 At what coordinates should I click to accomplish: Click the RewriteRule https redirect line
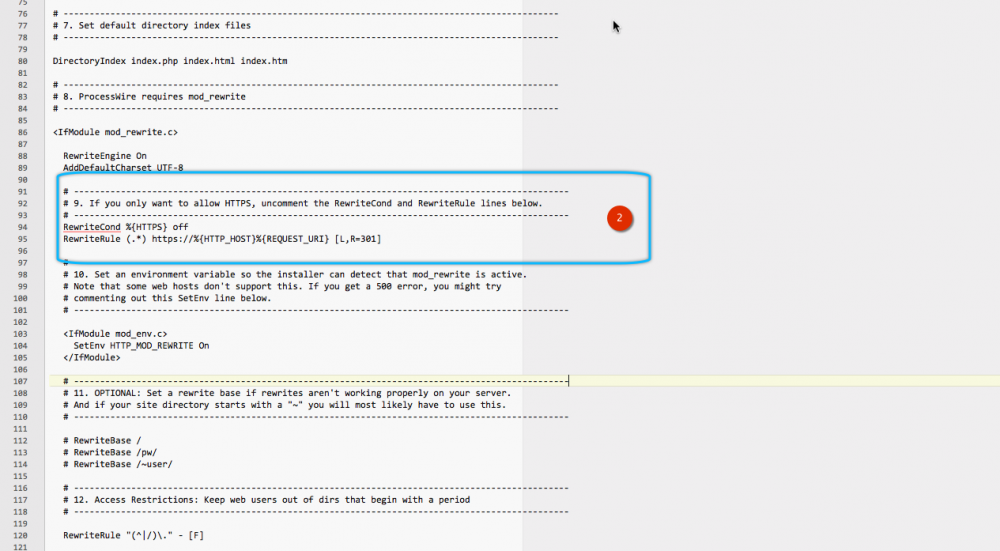tap(220, 239)
